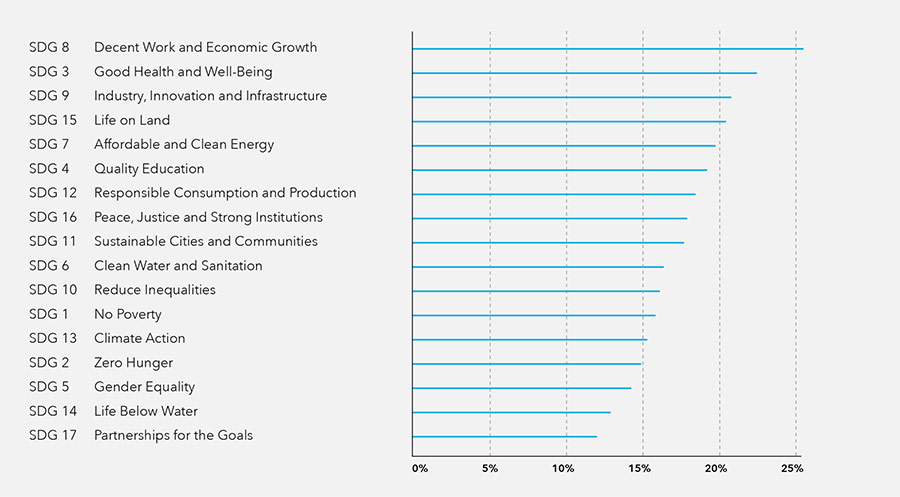
Task: Click the 25% axis tick label
Action: click(793, 468)
